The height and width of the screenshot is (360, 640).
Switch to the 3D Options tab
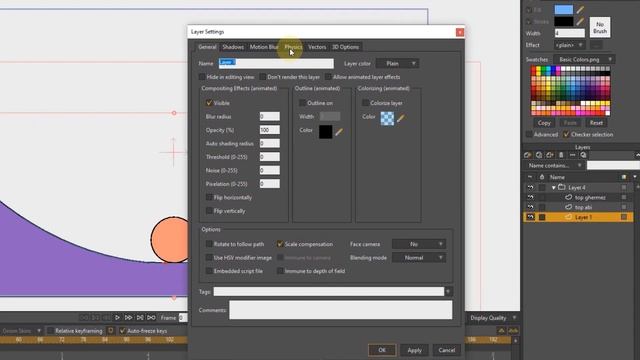pos(345,47)
